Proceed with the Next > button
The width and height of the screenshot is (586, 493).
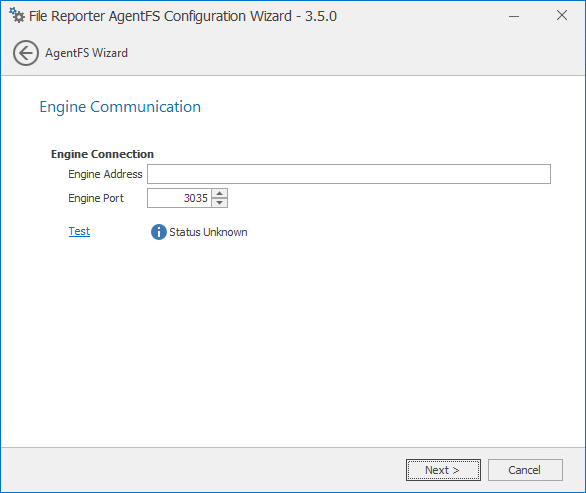(443, 470)
